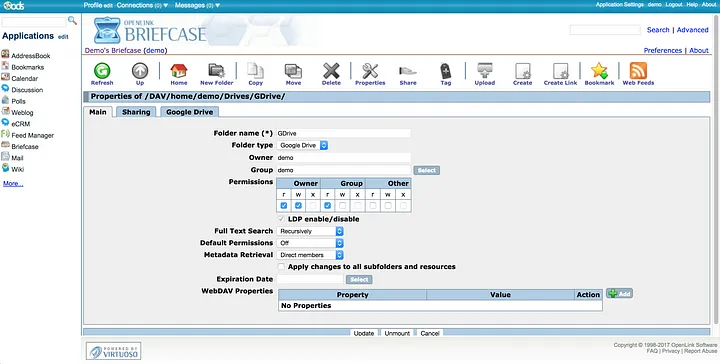Go up one folder with Up icon
The height and width of the screenshot is (364, 720).
140,71
